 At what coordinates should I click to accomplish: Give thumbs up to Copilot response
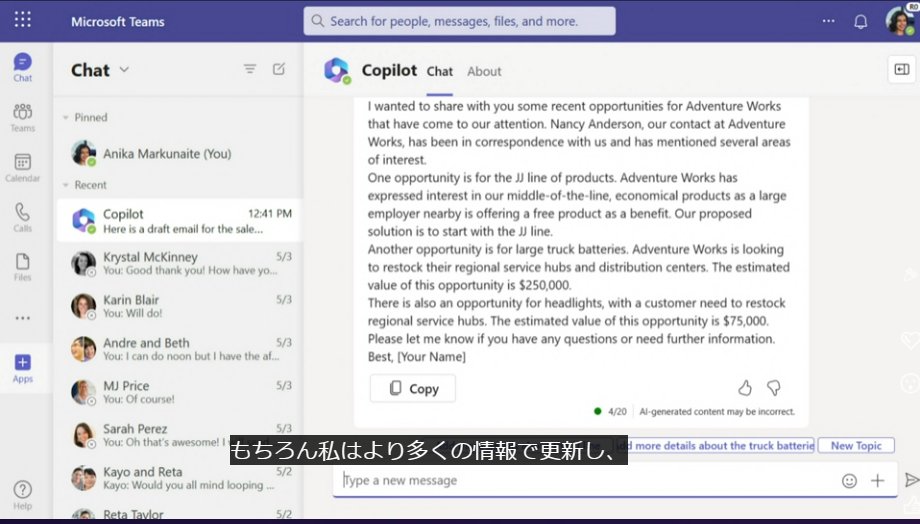(745, 388)
